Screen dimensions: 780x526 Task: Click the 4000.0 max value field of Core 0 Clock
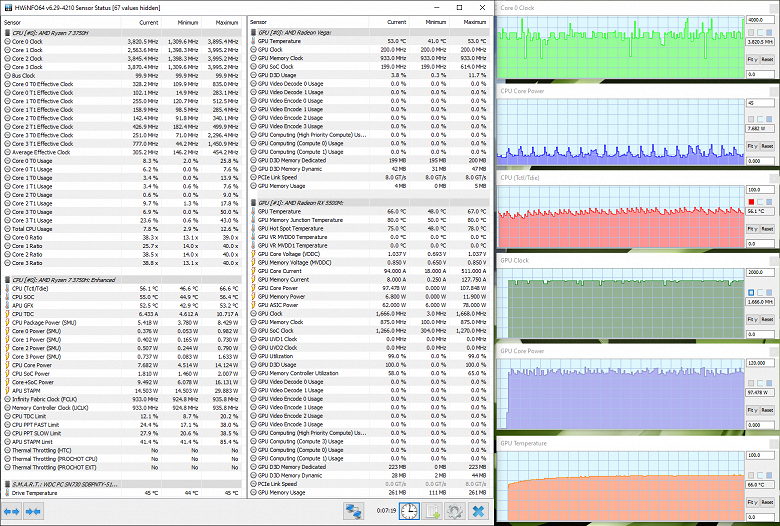click(x=760, y=20)
